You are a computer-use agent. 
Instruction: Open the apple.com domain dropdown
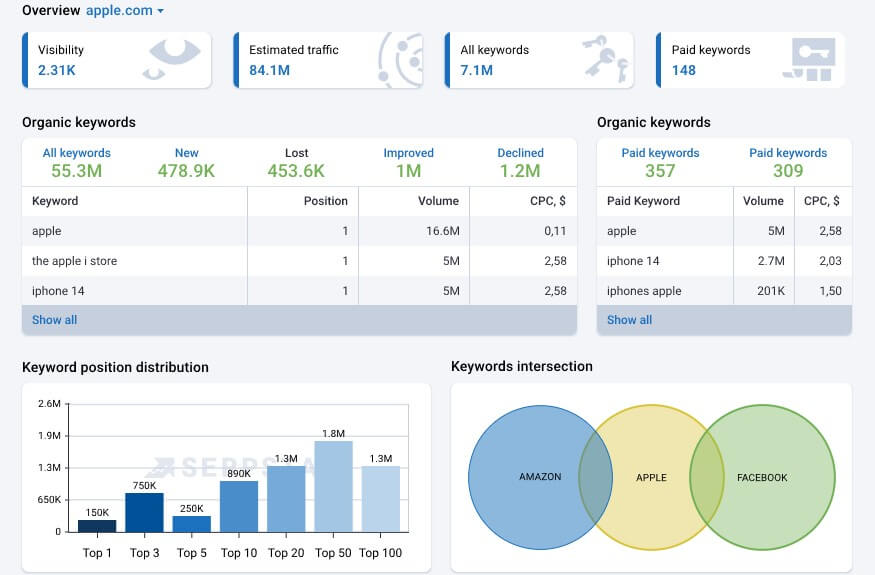pos(125,11)
